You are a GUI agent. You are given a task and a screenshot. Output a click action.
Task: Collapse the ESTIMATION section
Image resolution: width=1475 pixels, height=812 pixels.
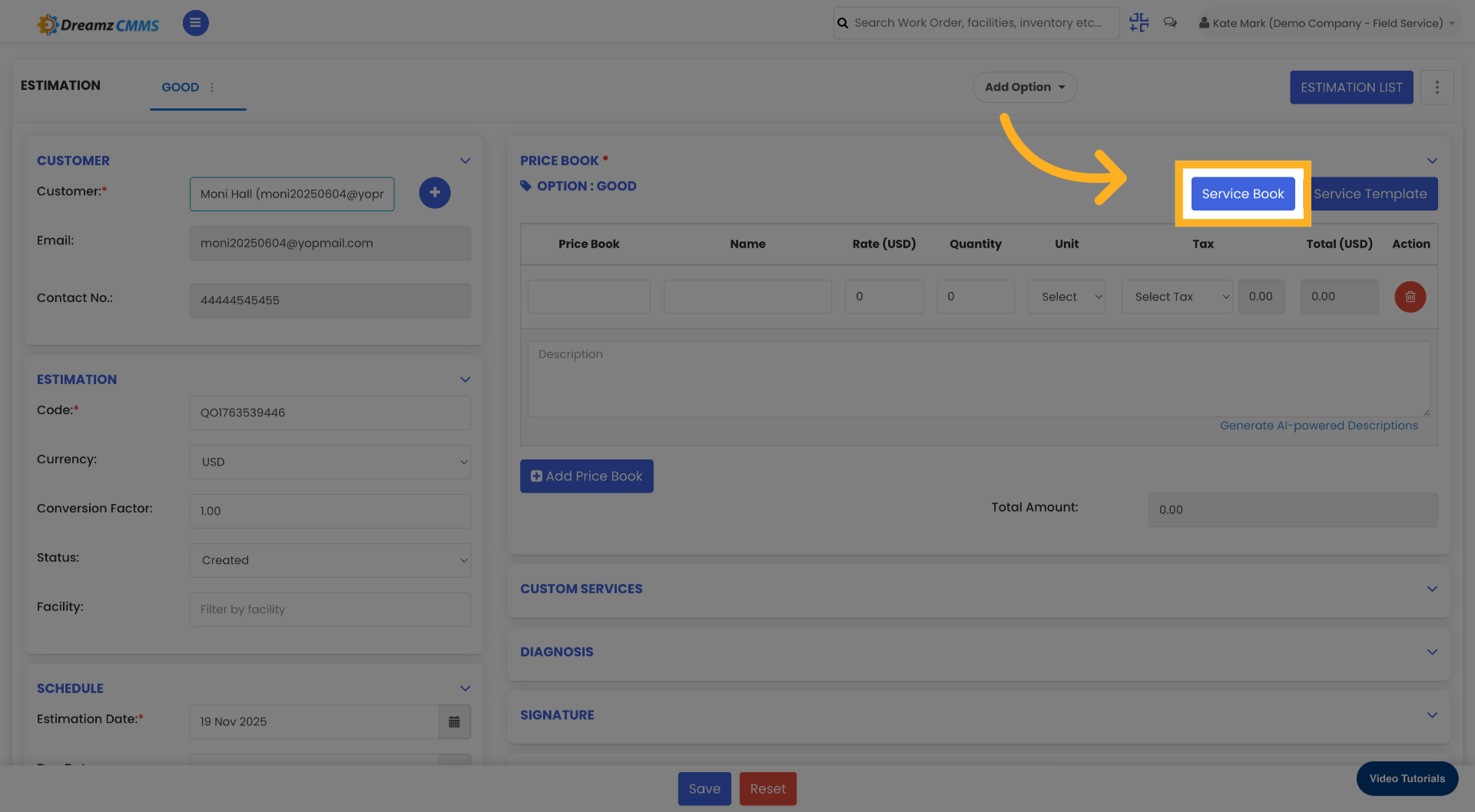coord(465,379)
